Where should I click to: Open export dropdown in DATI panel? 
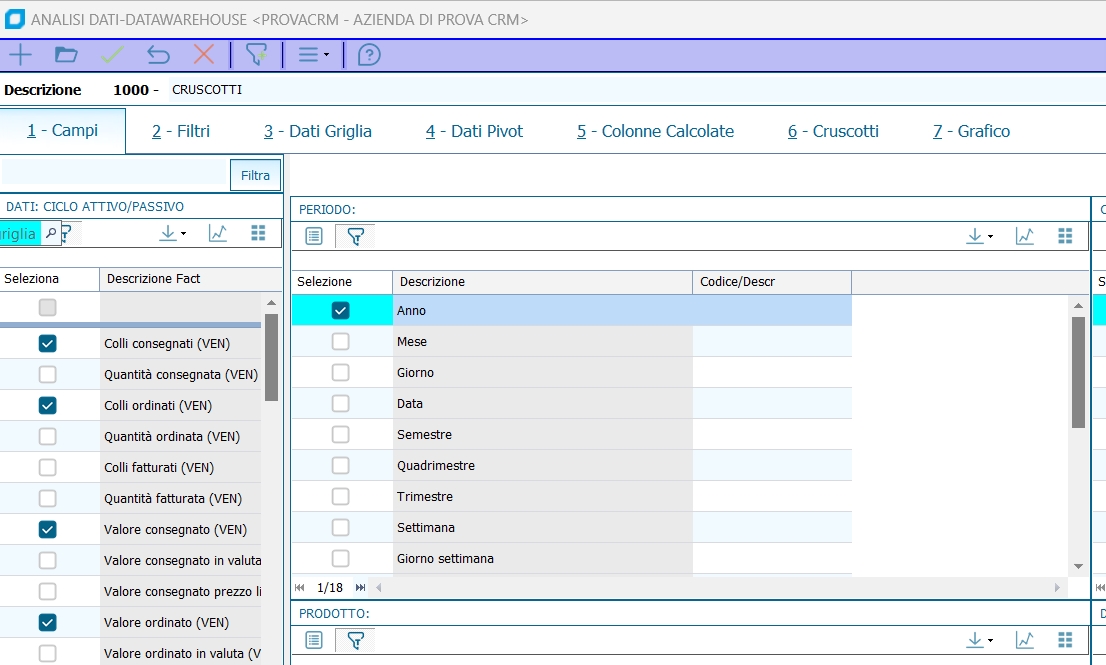tap(172, 233)
